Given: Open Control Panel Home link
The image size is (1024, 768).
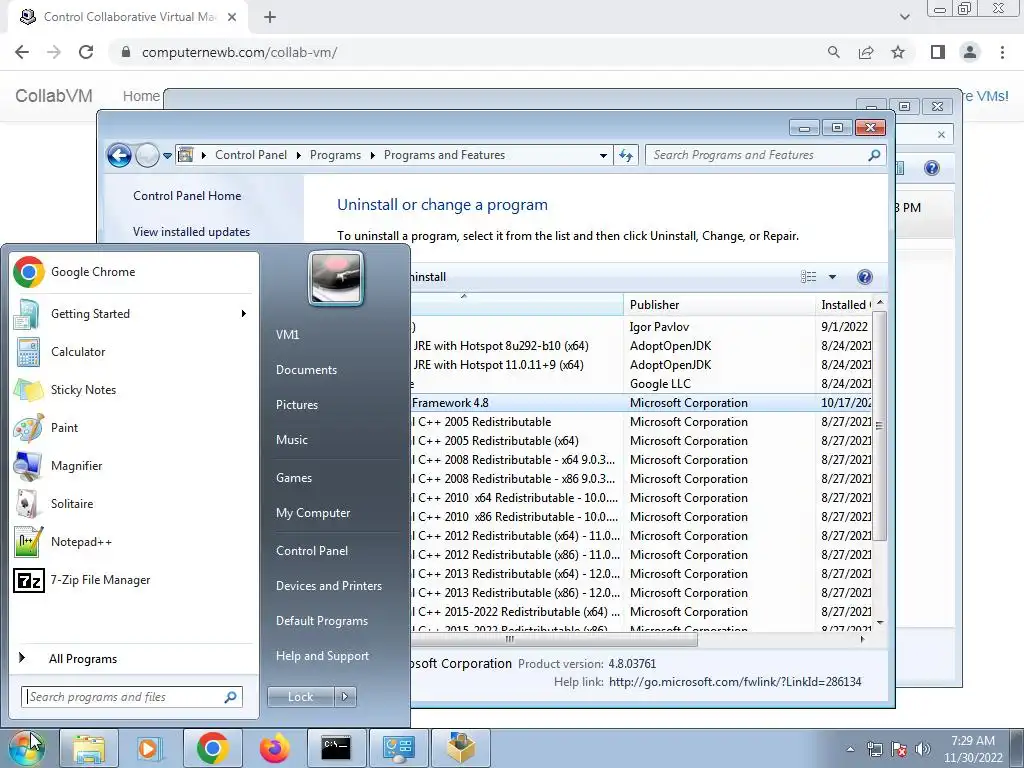Looking at the screenshot, I should [x=187, y=196].
